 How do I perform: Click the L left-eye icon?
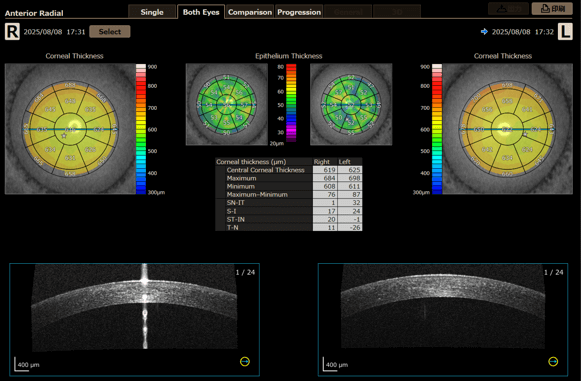(x=565, y=32)
